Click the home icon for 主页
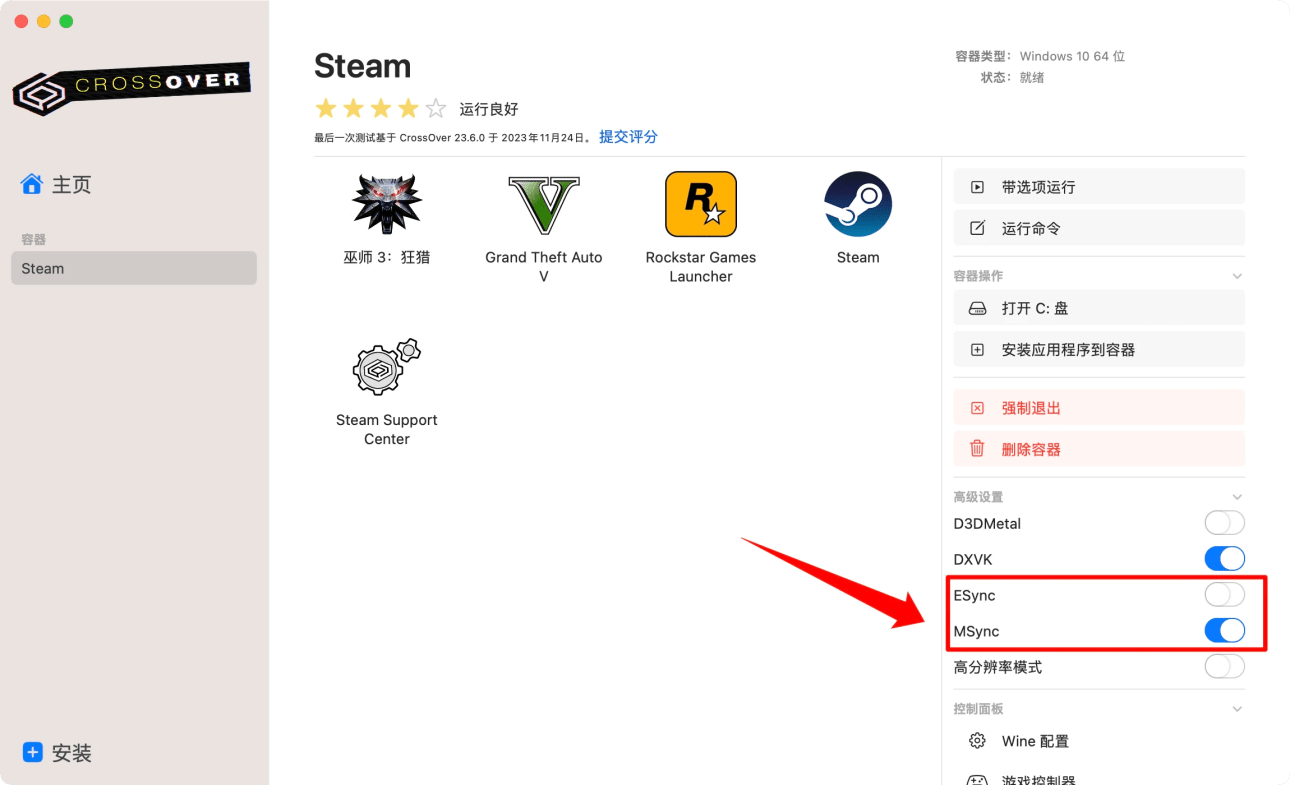 pos(32,184)
